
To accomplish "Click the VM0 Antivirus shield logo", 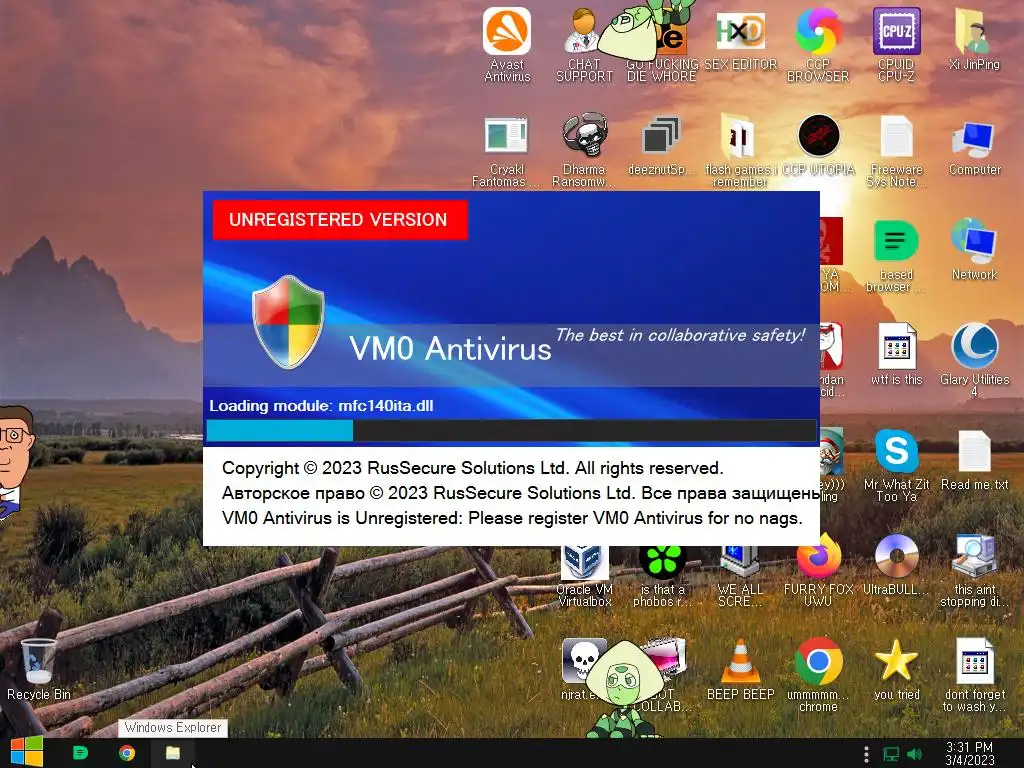I will coord(288,322).
